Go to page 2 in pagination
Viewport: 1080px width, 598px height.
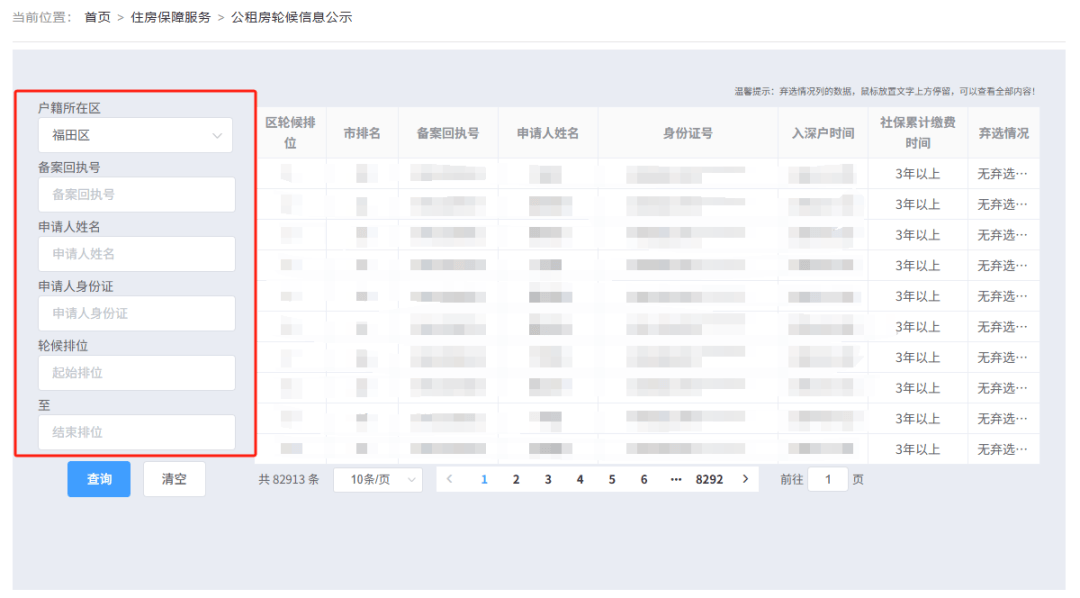click(x=516, y=479)
